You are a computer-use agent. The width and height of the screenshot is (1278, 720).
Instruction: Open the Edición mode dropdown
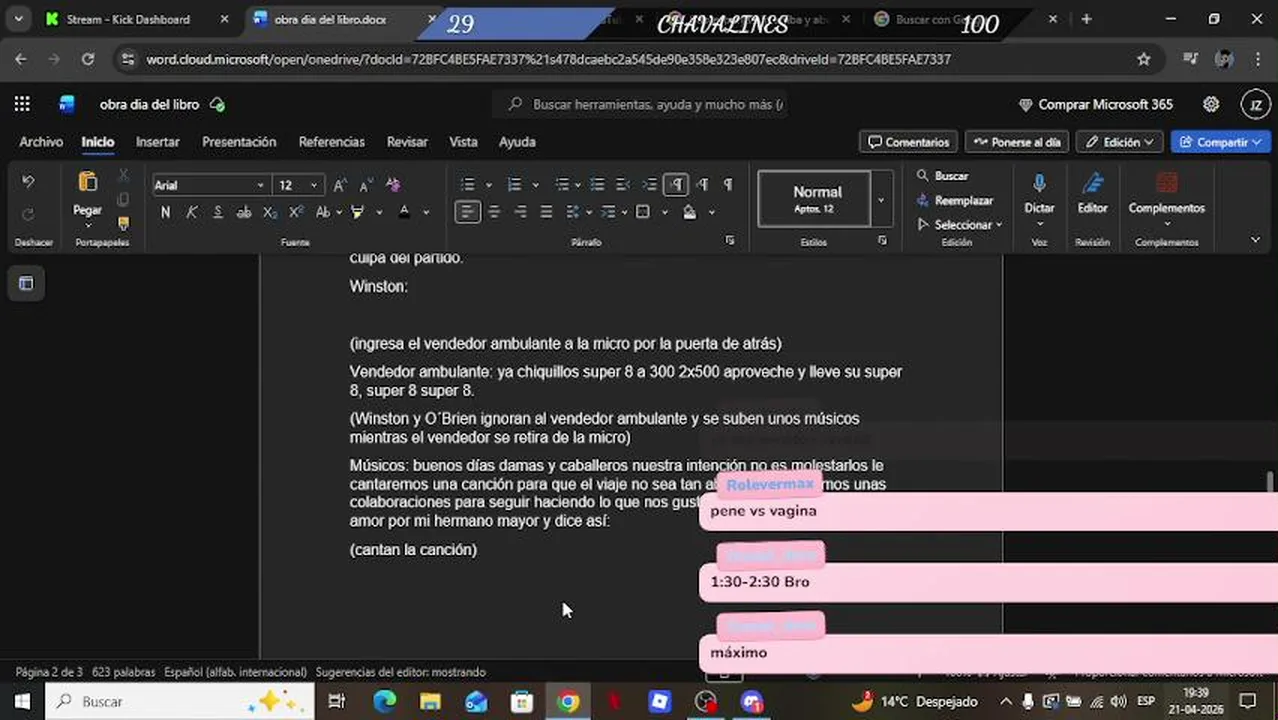[1120, 142]
